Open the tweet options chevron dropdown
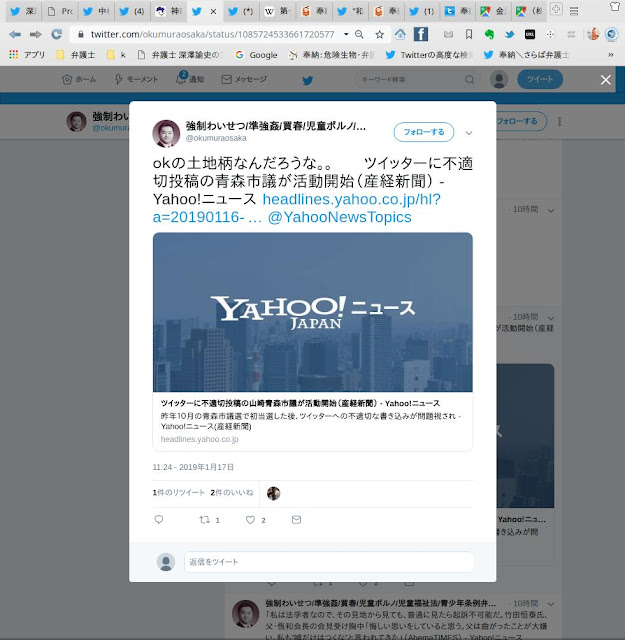The width and height of the screenshot is (625, 640). (469, 133)
